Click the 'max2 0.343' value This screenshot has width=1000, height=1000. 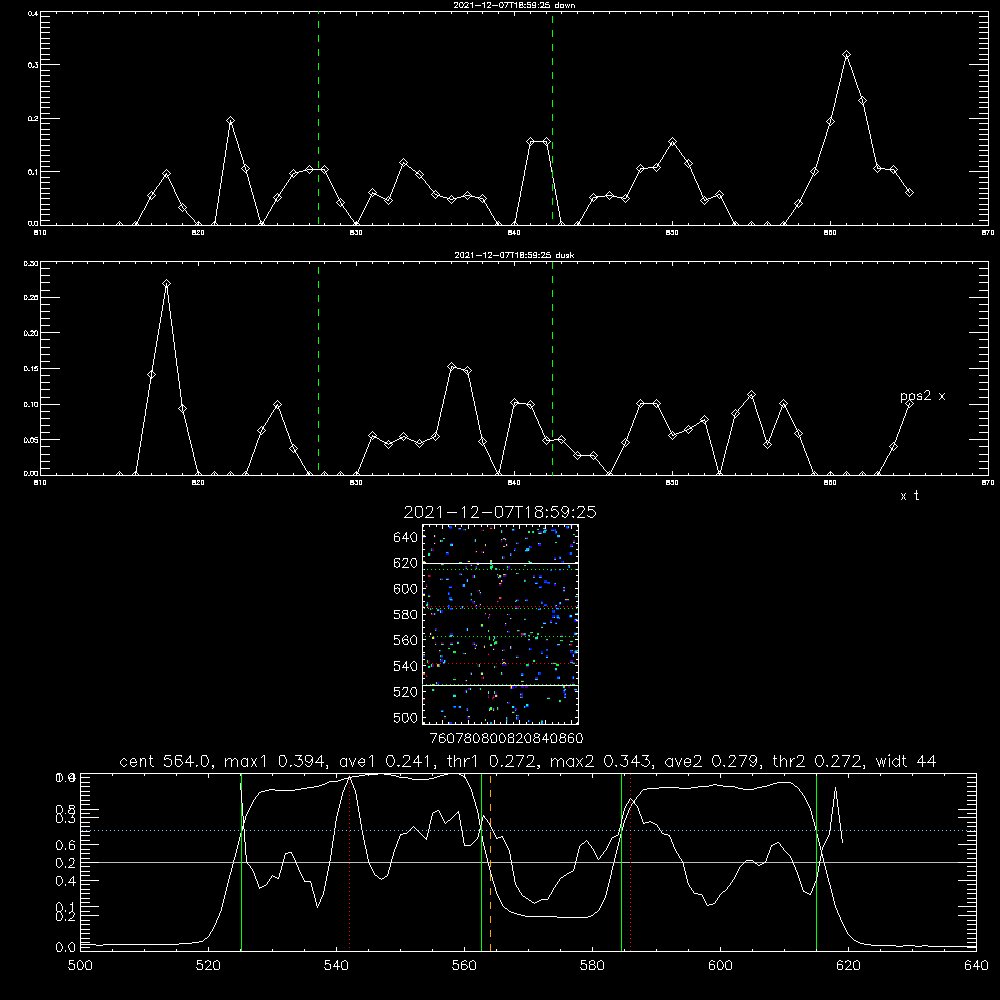601,761
